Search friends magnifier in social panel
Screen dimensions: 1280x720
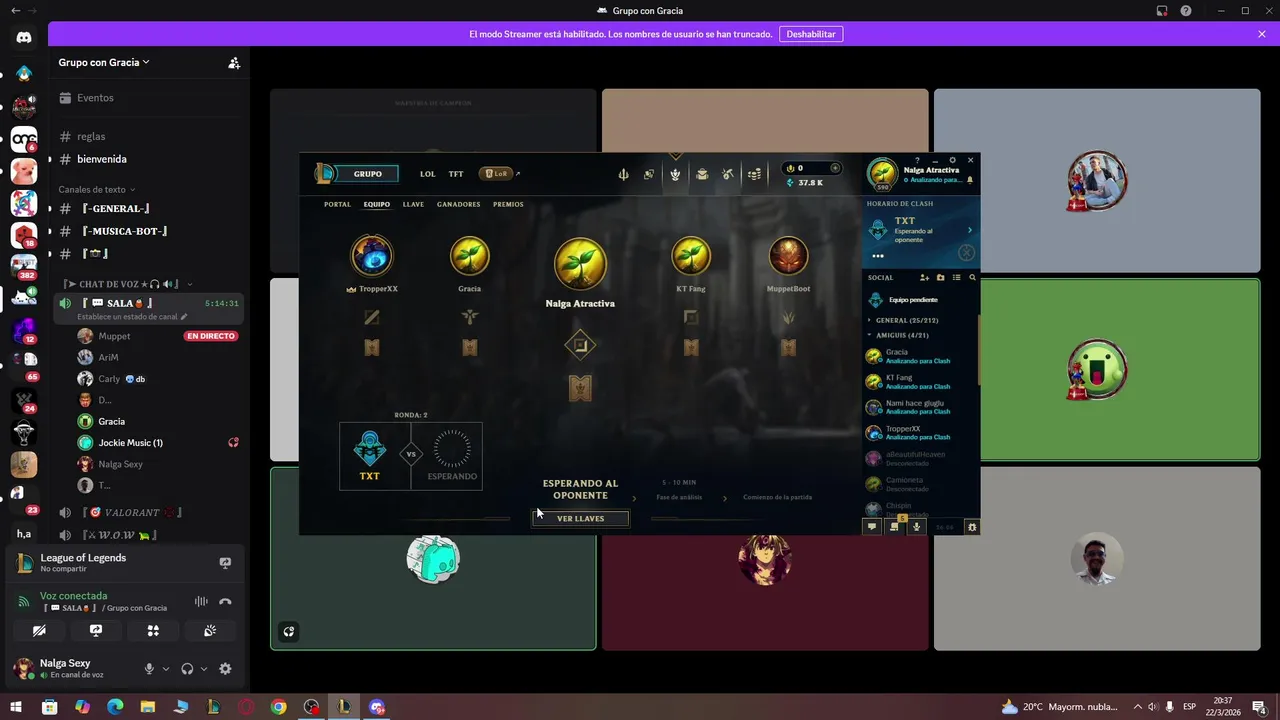click(972, 277)
